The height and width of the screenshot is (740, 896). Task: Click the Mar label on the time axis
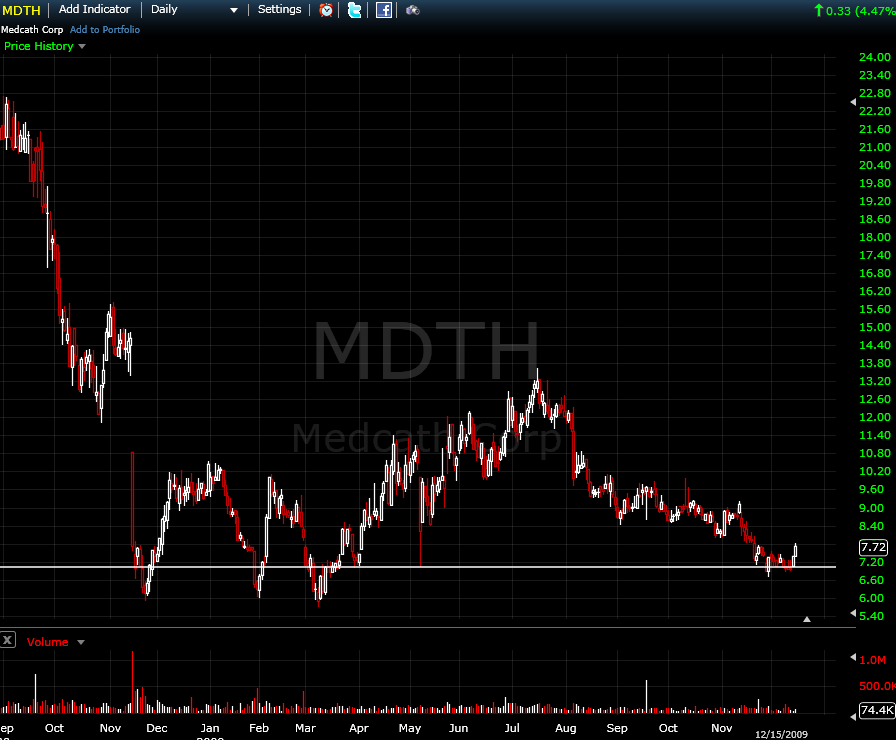pos(305,728)
